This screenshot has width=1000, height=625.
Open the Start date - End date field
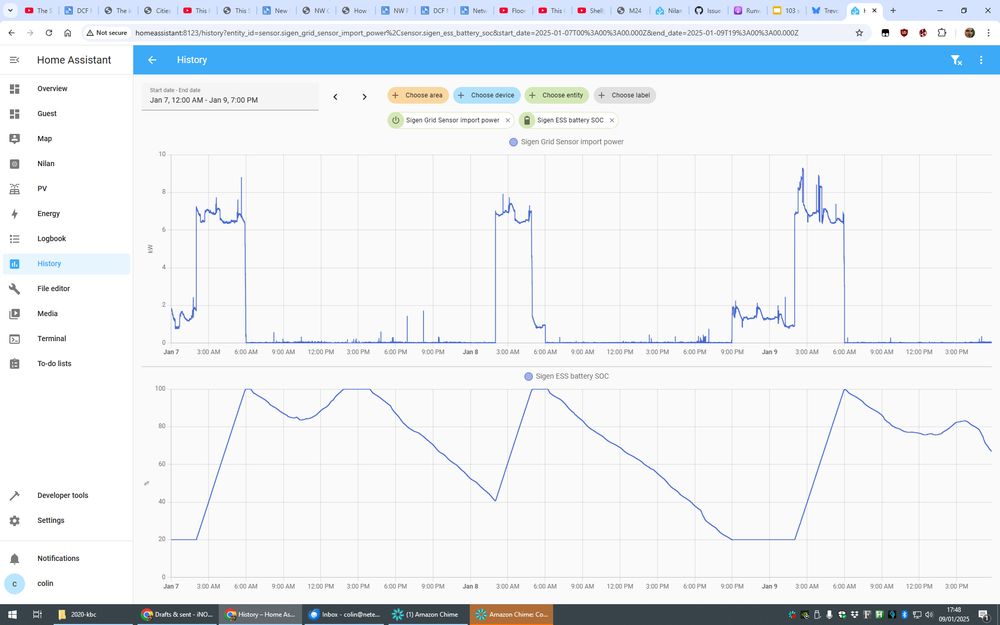pyautogui.click(x=230, y=96)
